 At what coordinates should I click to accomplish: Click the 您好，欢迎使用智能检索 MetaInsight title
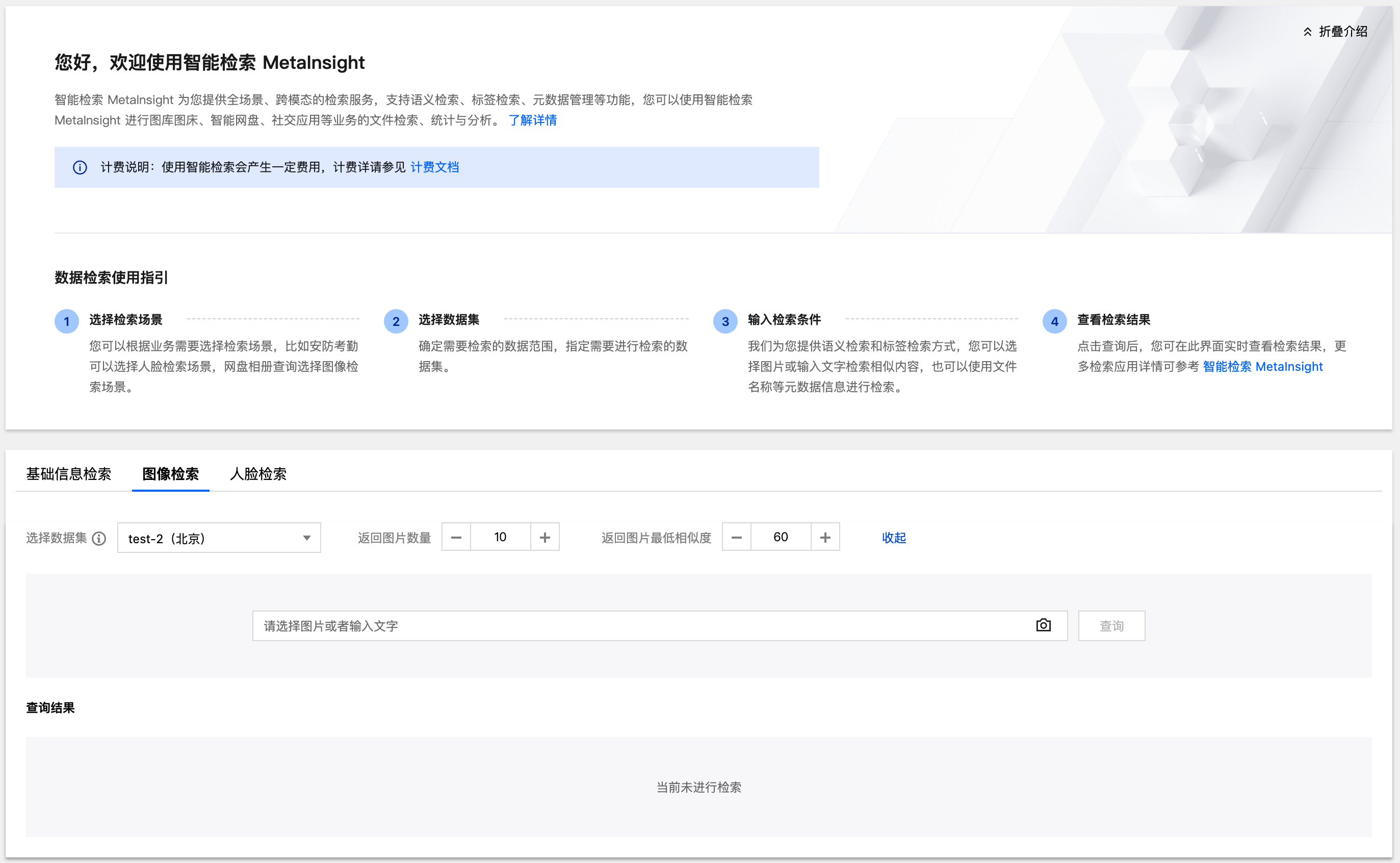click(210, 62)
